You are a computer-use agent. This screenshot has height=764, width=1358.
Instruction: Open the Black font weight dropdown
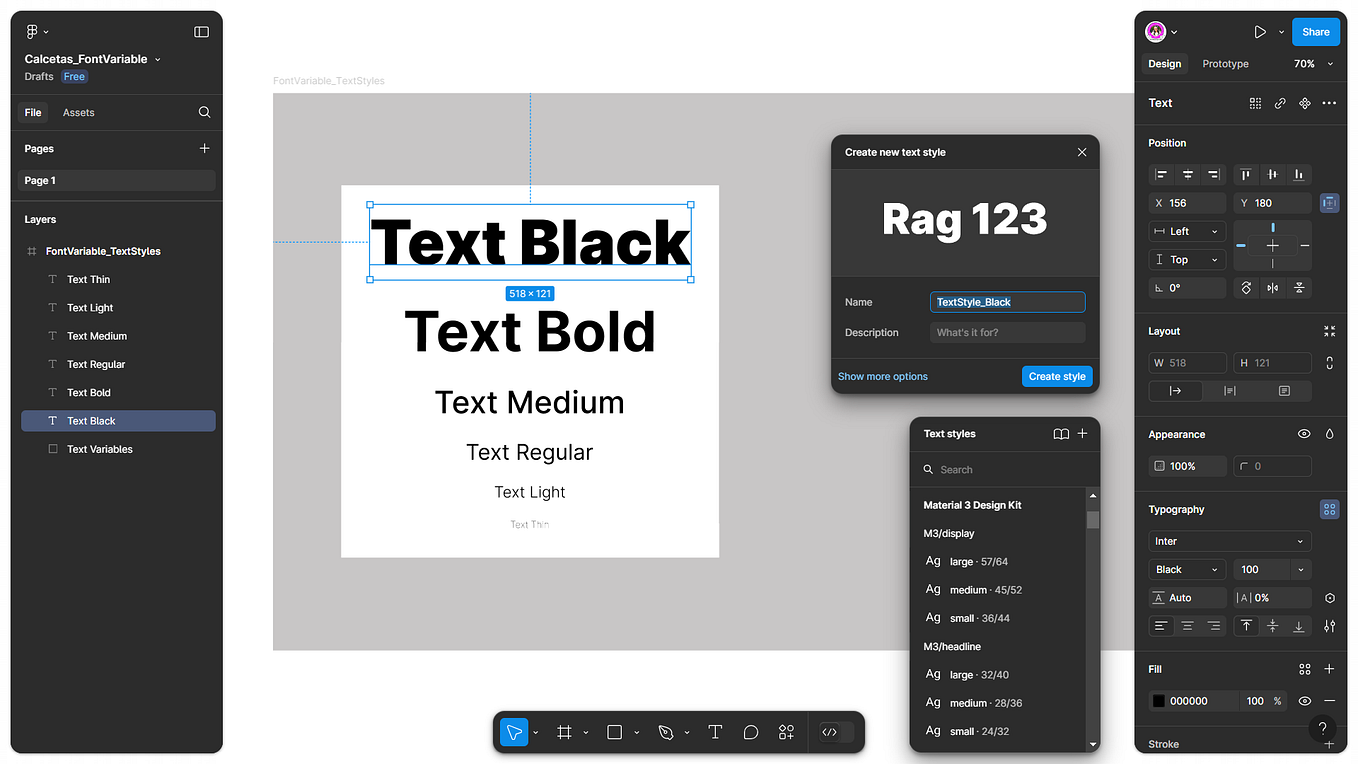pyautogui.click(x=1186, y=568)
